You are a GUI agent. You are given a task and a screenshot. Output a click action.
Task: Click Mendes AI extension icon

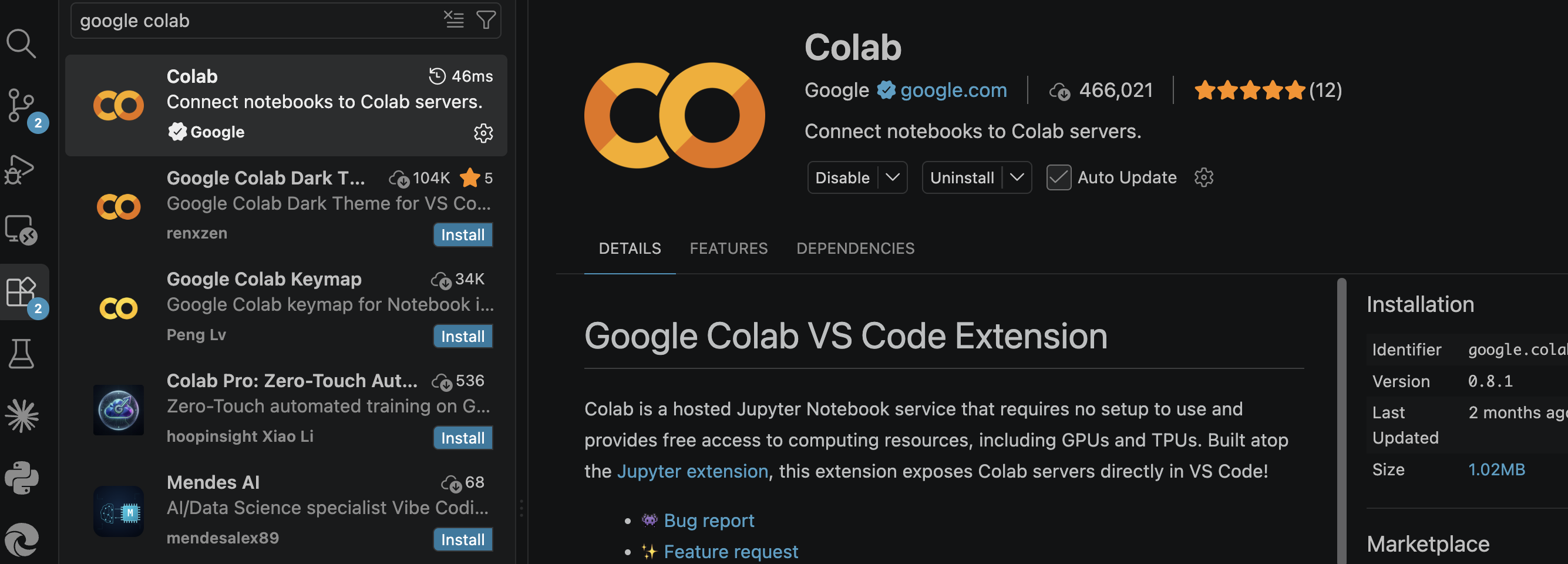pos(119,512)
